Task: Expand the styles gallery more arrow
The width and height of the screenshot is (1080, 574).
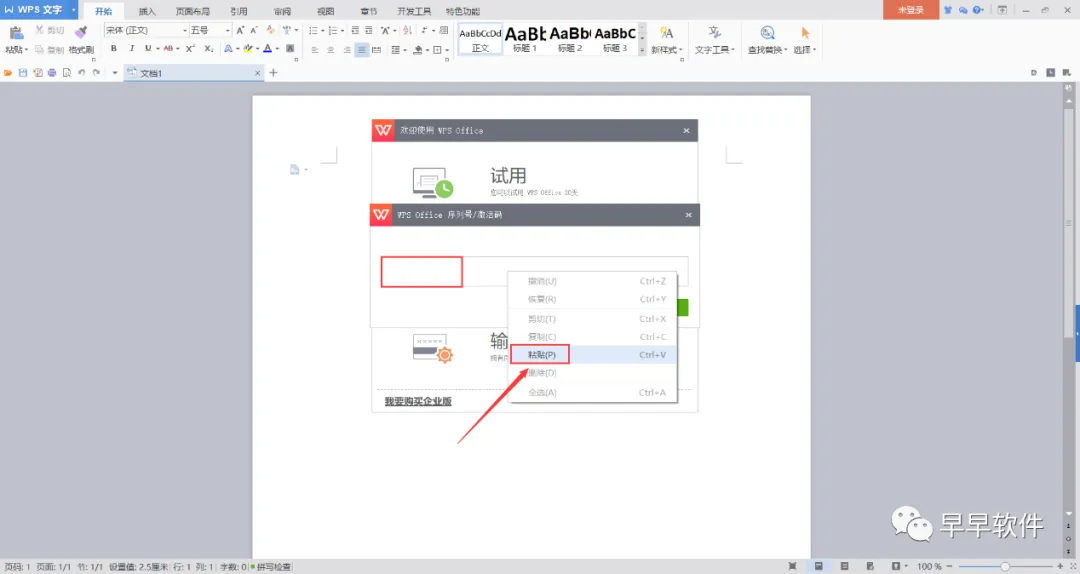Action: [x=642, y=50]
